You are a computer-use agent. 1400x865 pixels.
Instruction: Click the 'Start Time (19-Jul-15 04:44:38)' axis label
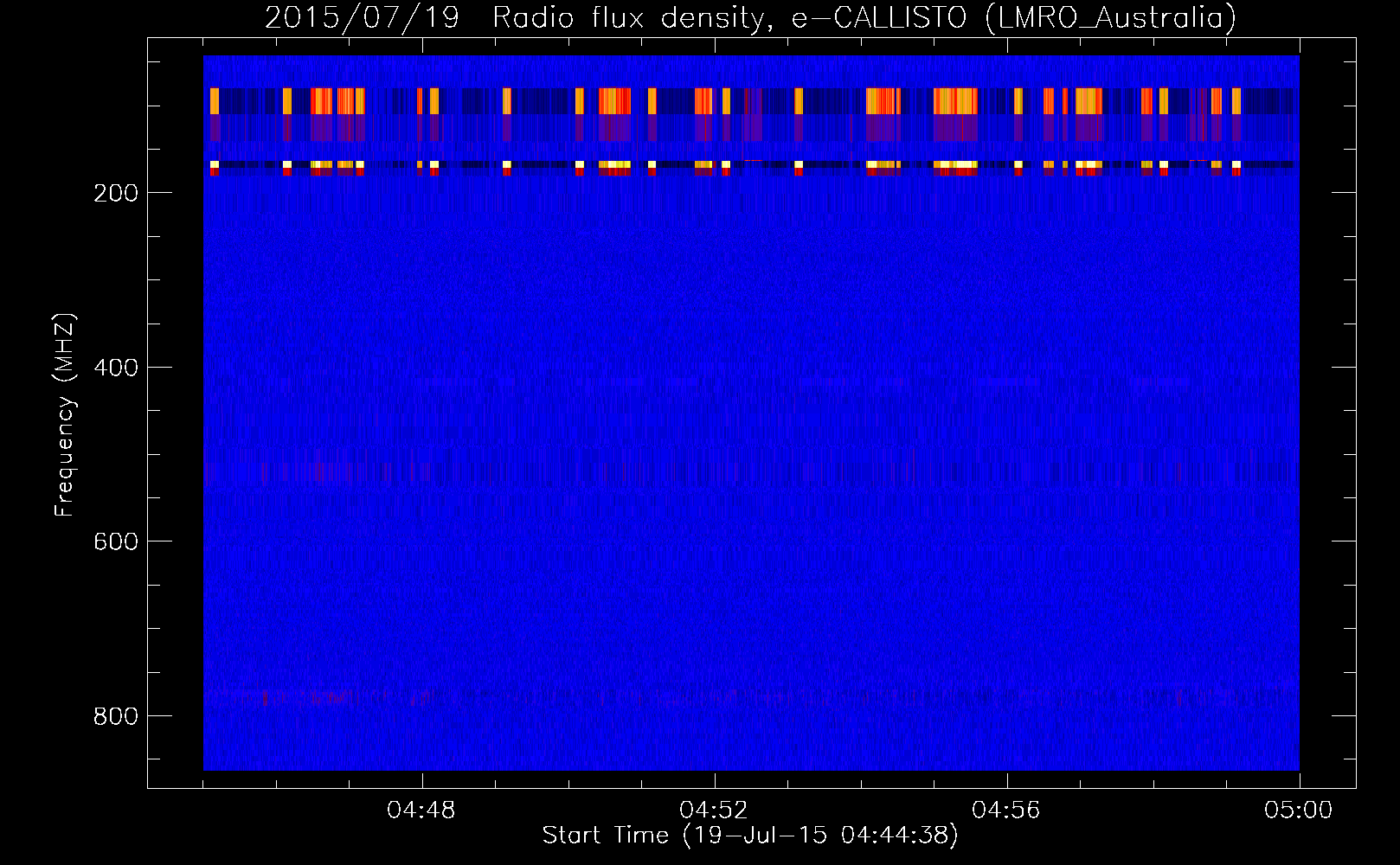point(750,836)
